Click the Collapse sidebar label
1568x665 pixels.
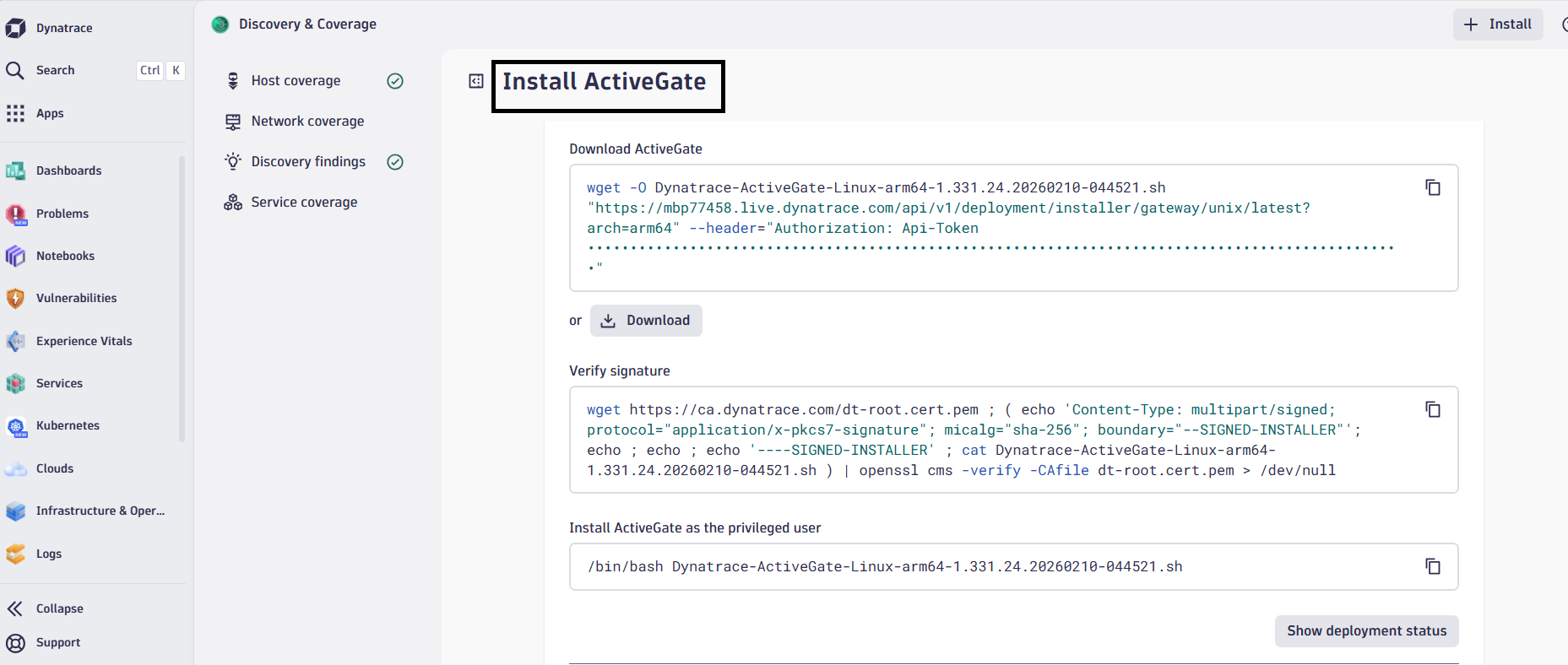(x=60, y=608)
